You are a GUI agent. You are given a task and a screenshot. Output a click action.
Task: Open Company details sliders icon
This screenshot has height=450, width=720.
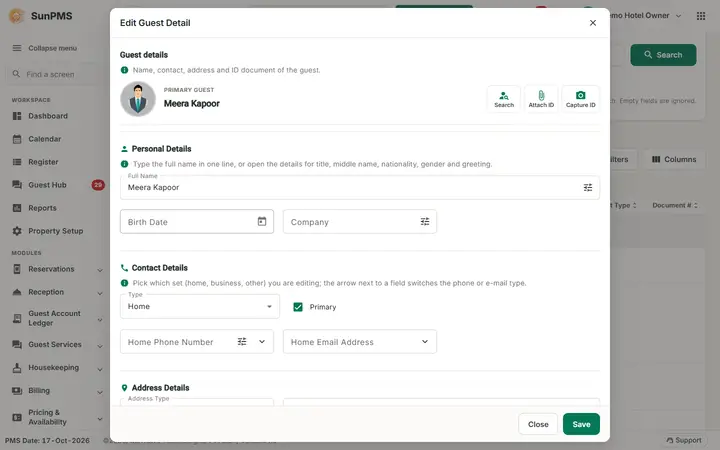click(425, 221)
